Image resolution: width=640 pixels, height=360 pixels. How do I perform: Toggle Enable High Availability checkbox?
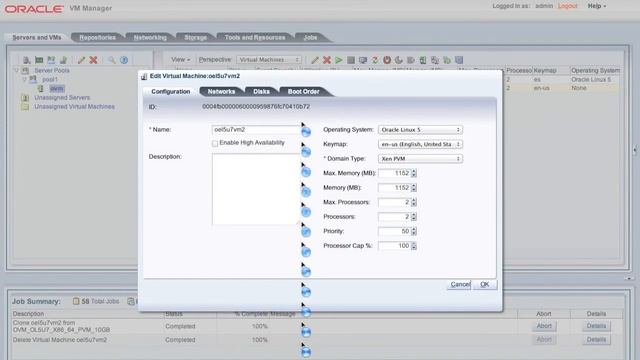(x=215, y=143)
